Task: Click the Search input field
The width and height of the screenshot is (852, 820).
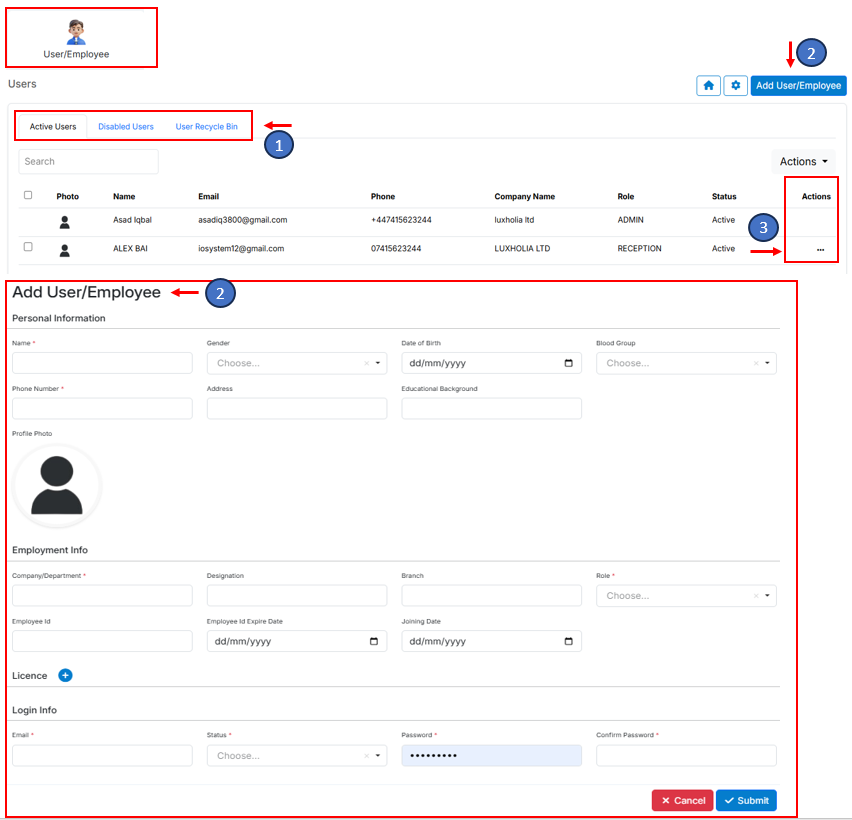Action: click(x=88, y=161)
